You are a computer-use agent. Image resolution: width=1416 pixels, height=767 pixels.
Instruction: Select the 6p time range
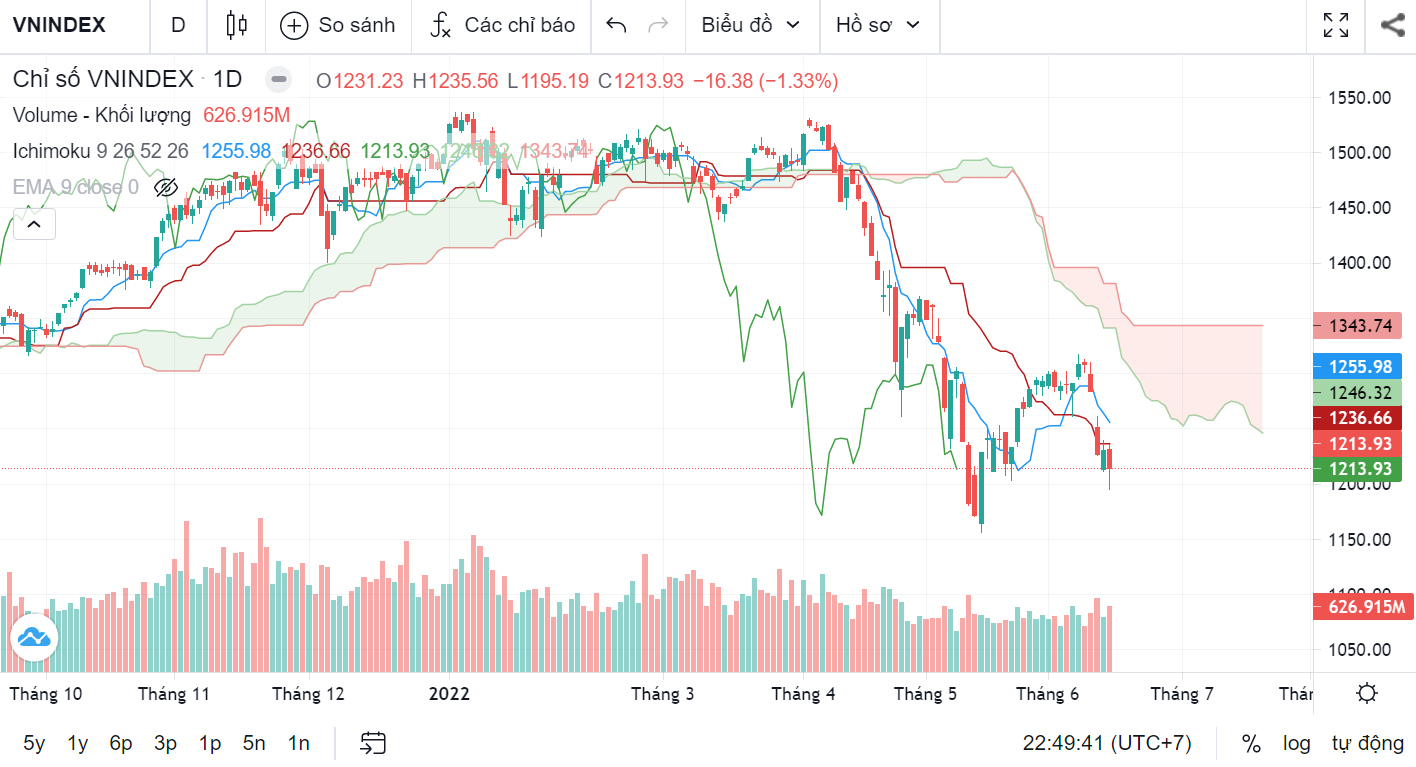point(121,743)
